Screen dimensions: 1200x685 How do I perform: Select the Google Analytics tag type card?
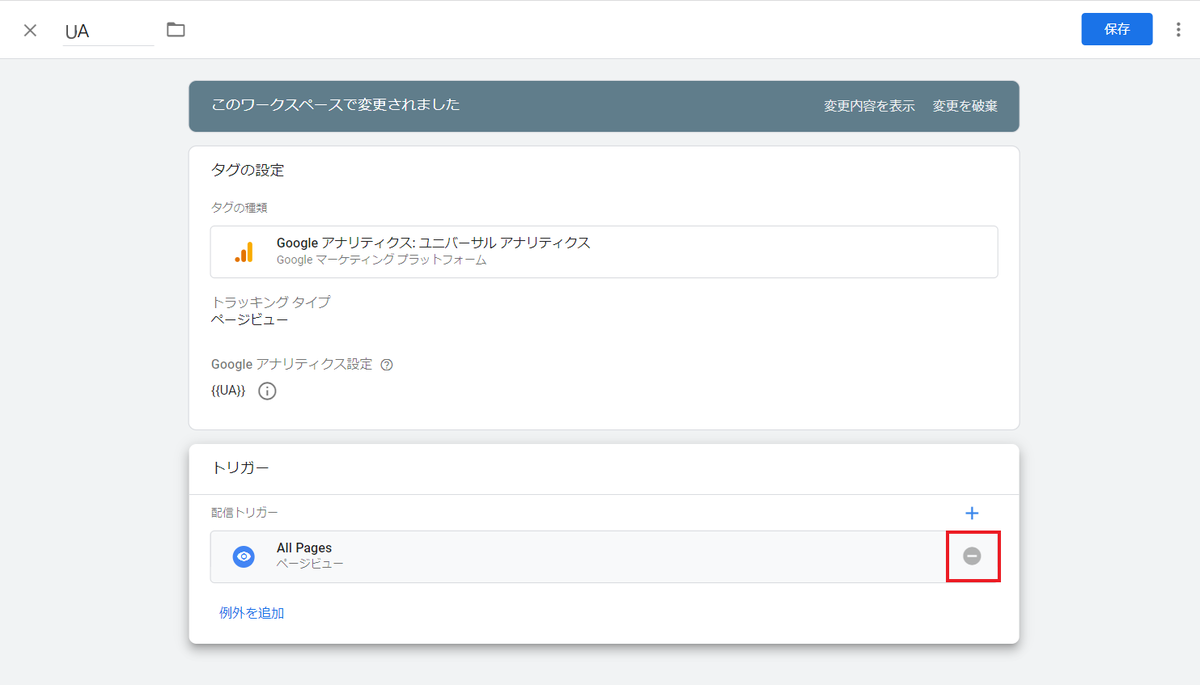tap(604, 252)
